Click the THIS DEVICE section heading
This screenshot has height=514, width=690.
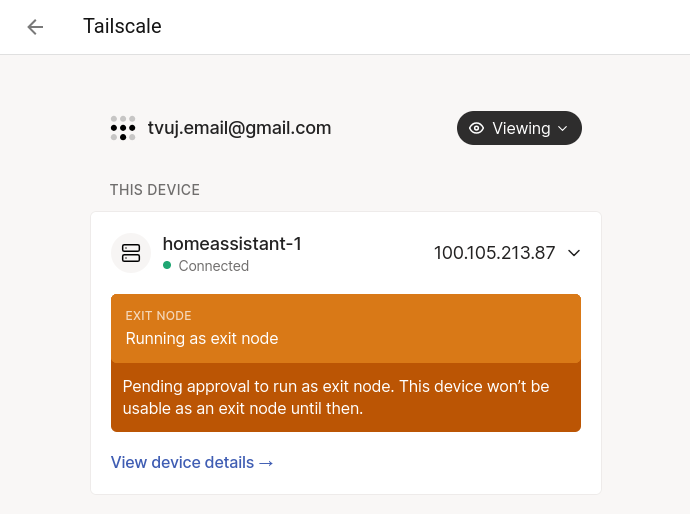[155, 190]
